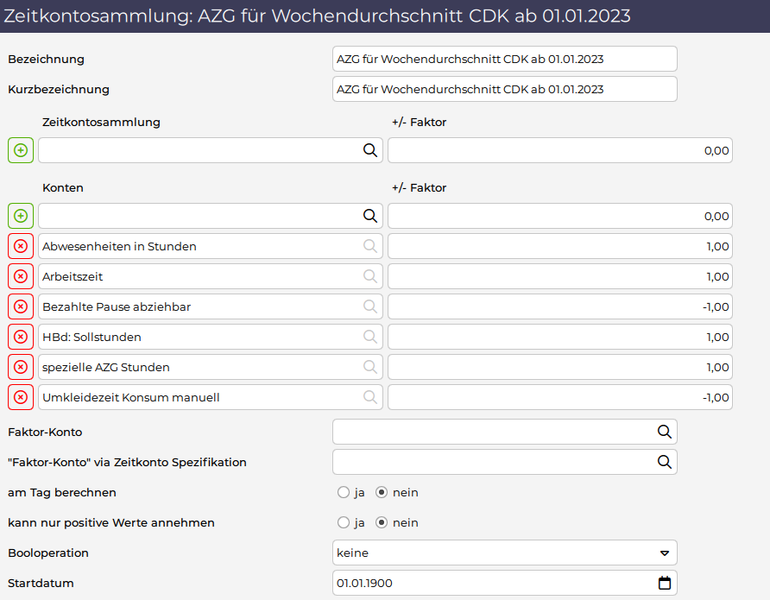Screen dimensions: 770x600
Task: Edit the Kurzbezeichnung text field
Action: point(505,89)
